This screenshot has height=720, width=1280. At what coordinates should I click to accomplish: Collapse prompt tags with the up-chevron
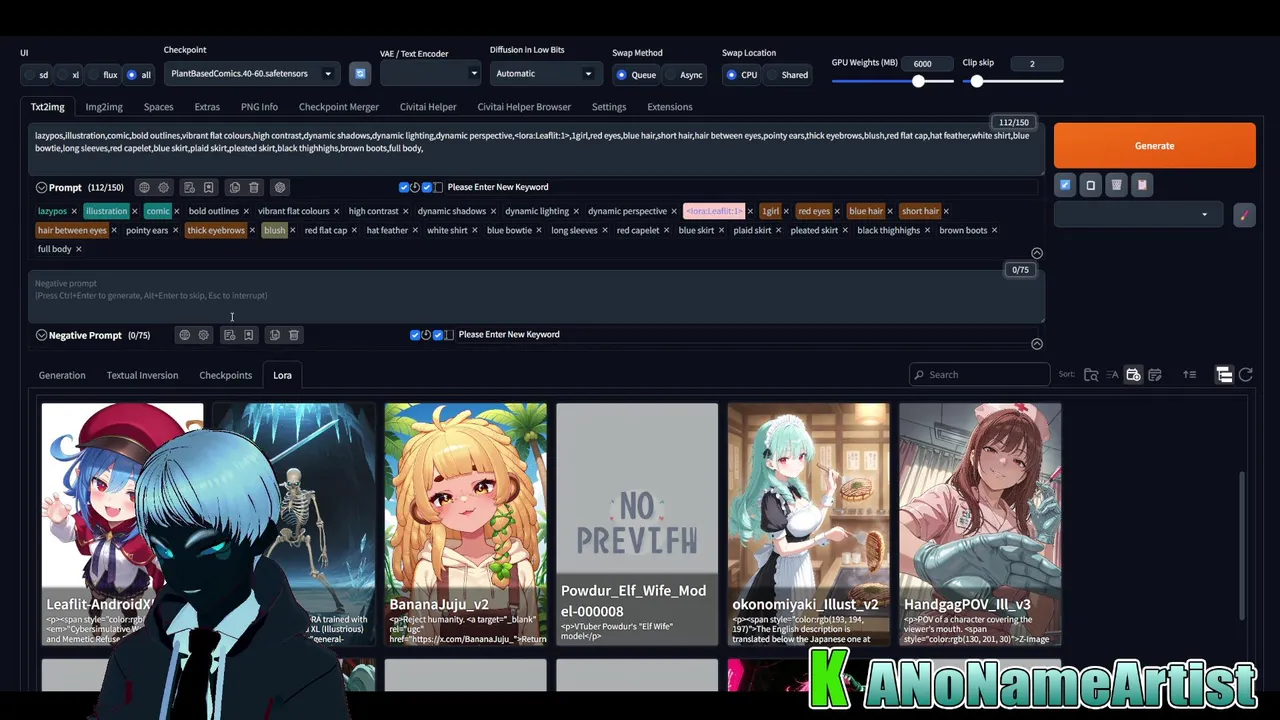pyautogui.click(x=1037, y=253)
